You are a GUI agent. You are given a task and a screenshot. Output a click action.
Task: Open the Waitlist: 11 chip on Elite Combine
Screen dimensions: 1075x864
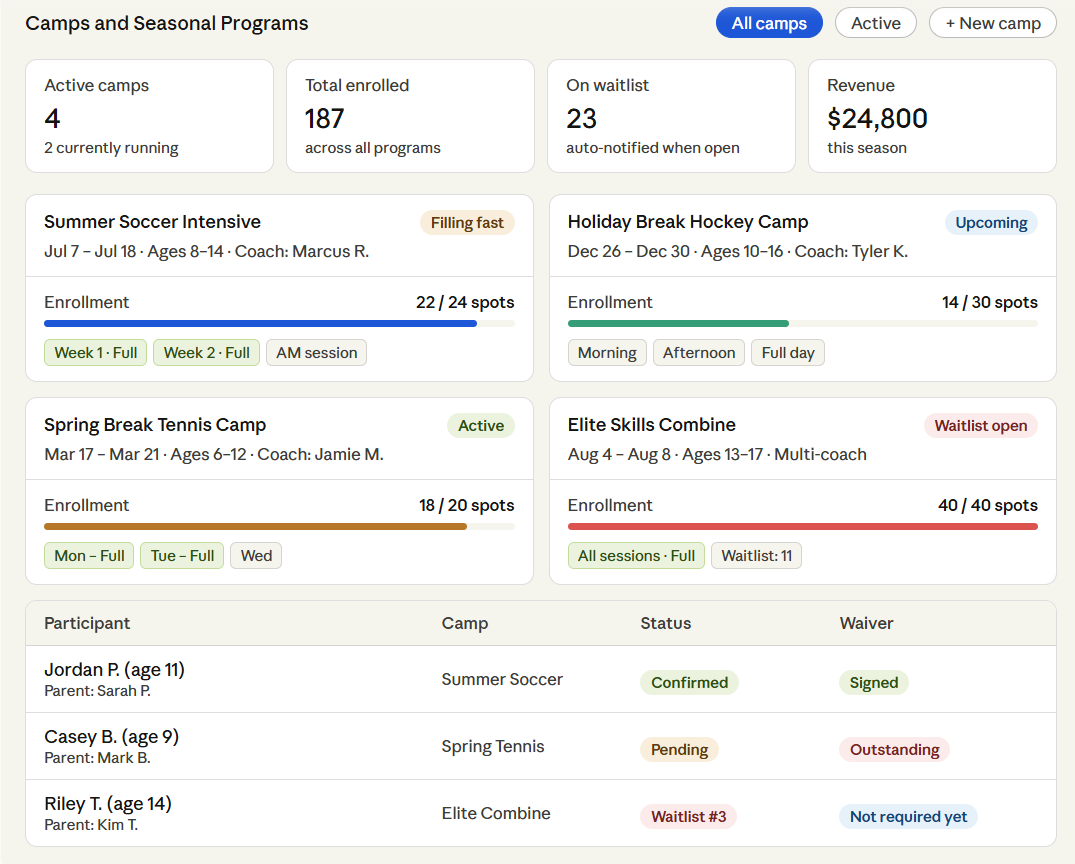(x=756, y=555)
